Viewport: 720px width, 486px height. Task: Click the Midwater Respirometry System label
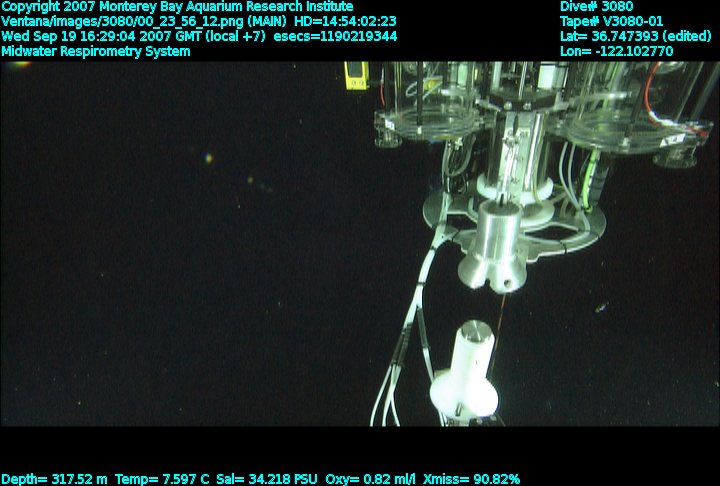[x=96, y=51]
